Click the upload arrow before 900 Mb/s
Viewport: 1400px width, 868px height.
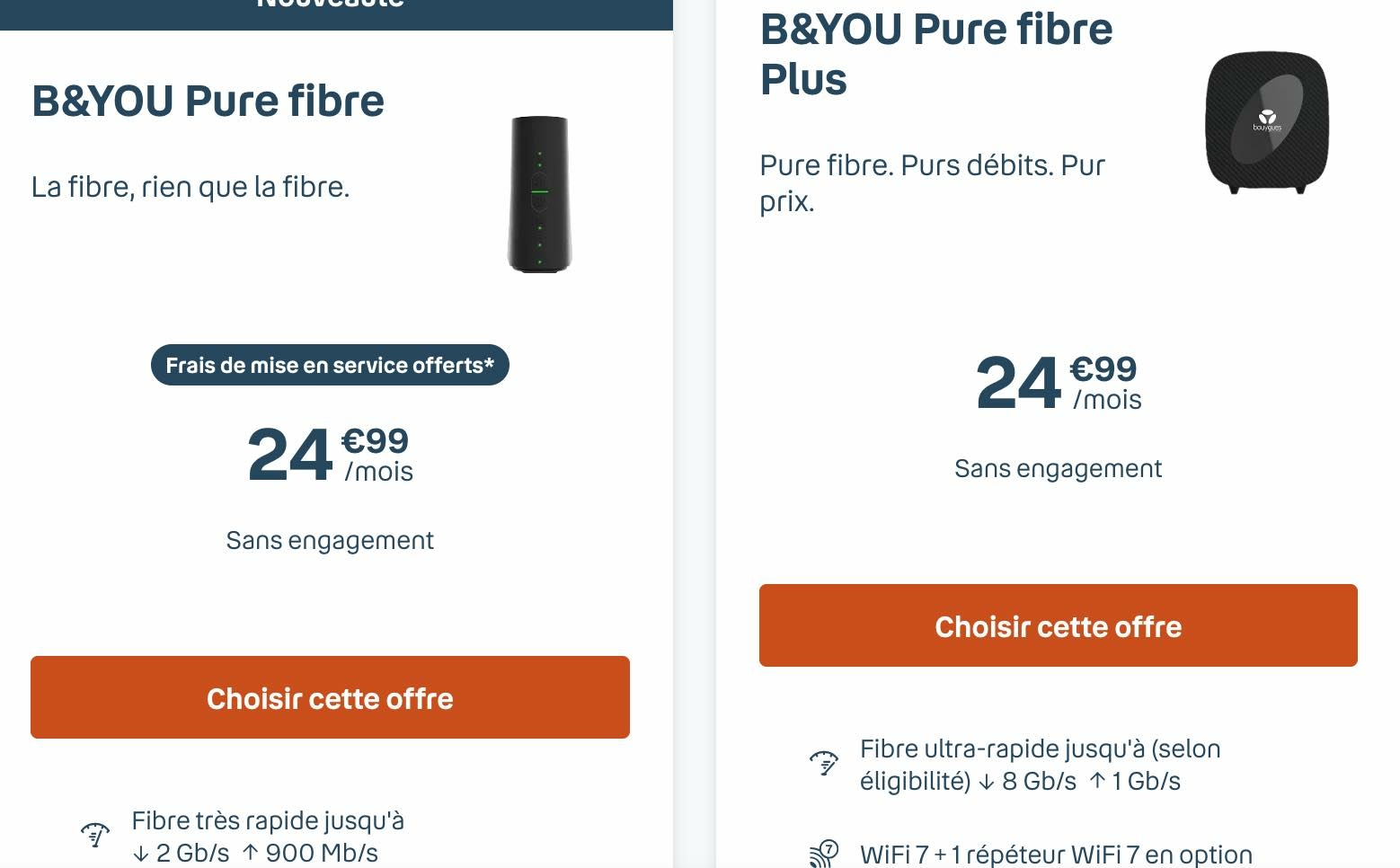click(x=252, y=852)
